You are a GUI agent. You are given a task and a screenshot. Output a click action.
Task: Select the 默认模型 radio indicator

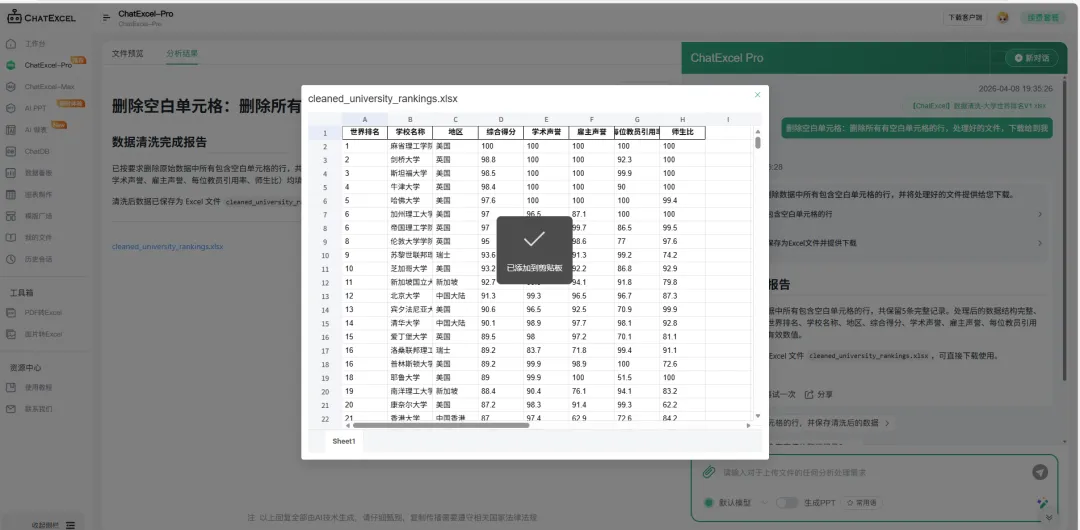coord(708,502)
